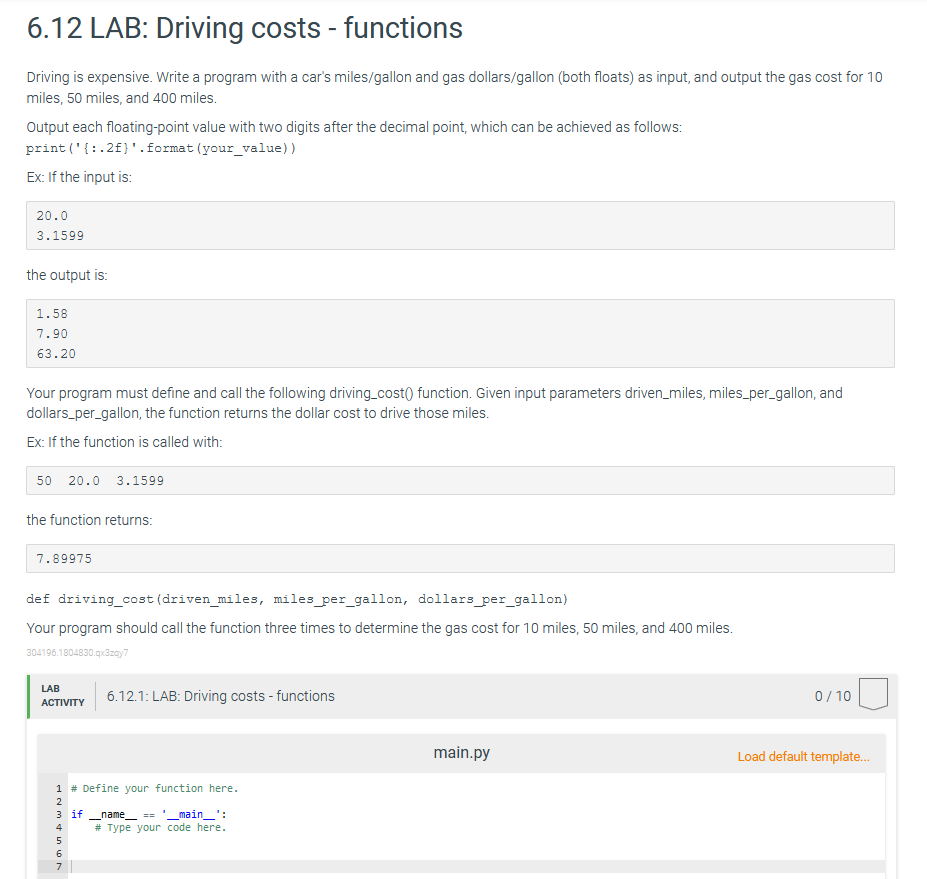The image size is (927, 879).
Task: Select line number 1 in the editor gutter
Action: (60, 788)
